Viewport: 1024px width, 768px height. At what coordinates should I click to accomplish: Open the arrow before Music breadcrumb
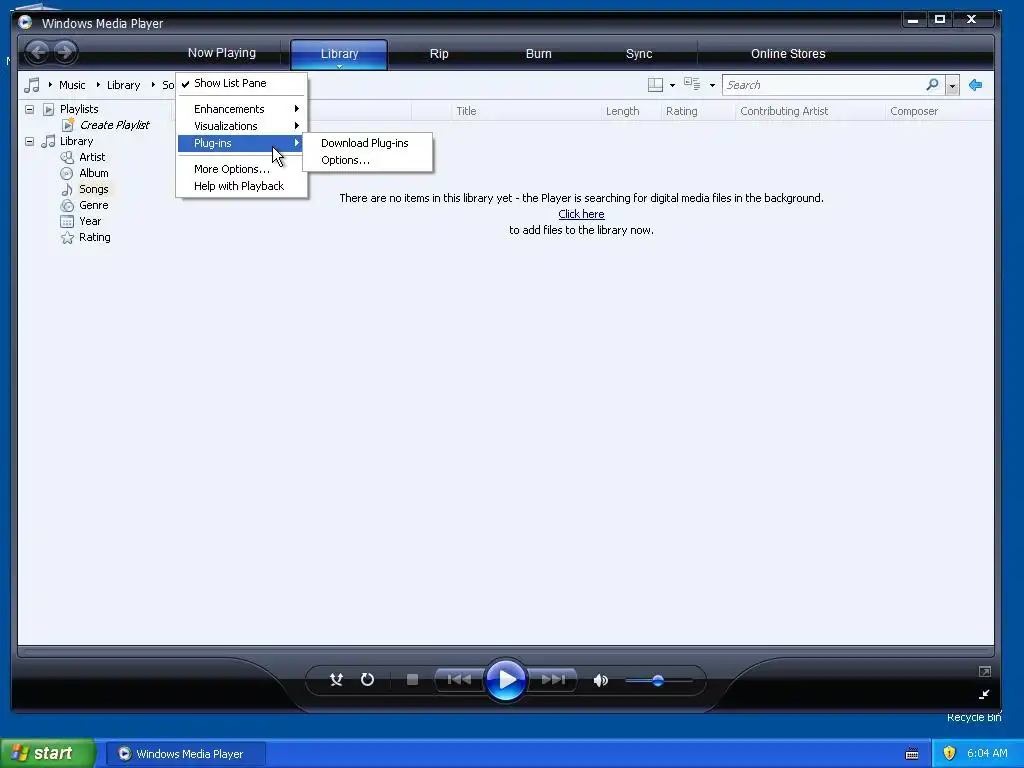50,85
